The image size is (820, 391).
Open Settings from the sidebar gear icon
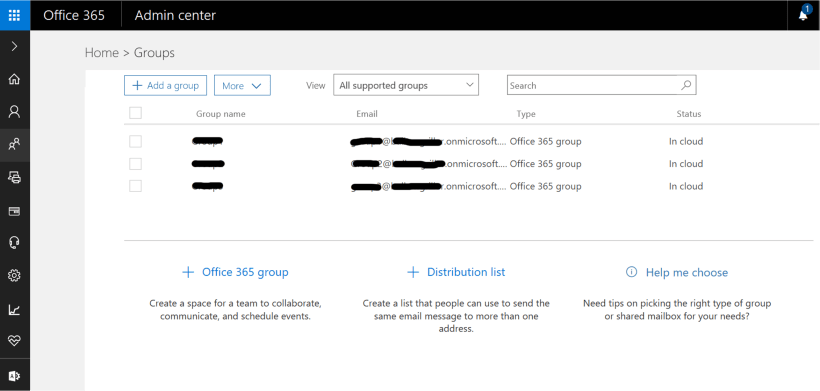(15, 275)
